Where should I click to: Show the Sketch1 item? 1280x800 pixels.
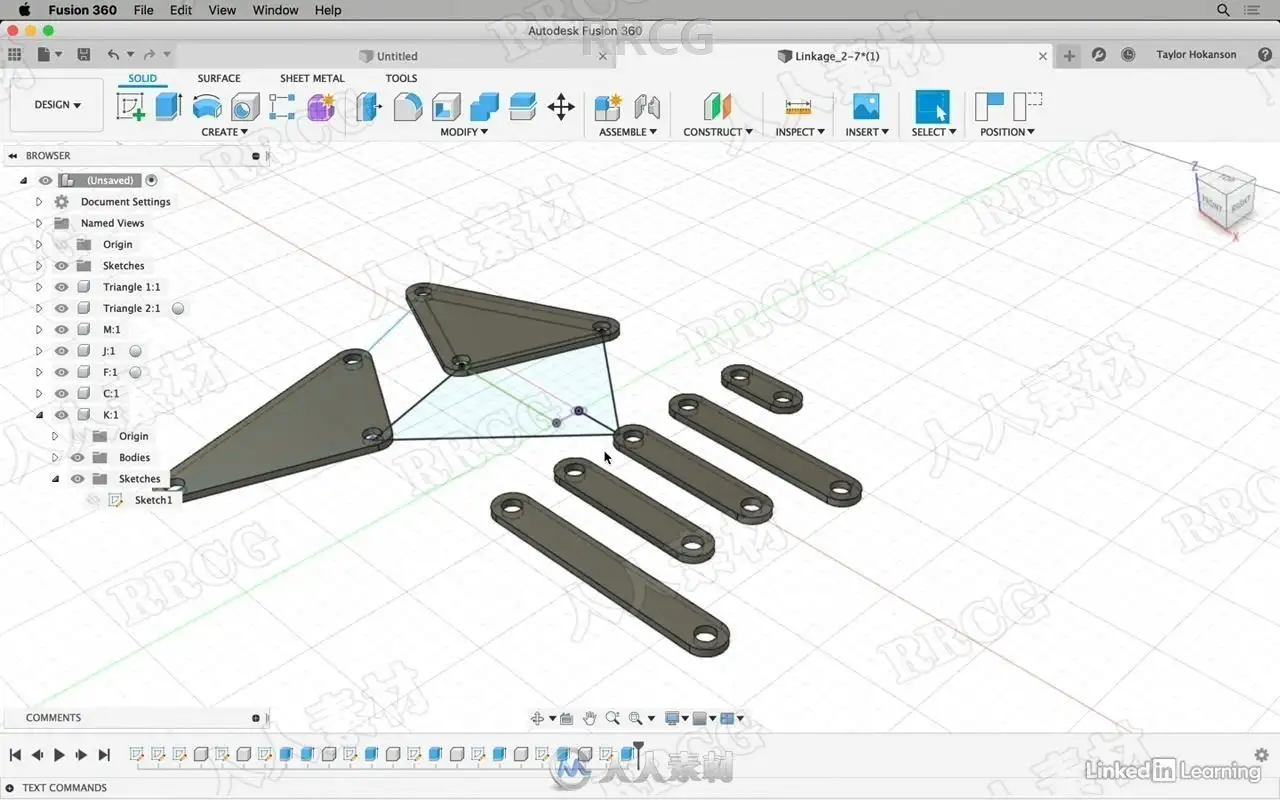(x=93, y=500)
